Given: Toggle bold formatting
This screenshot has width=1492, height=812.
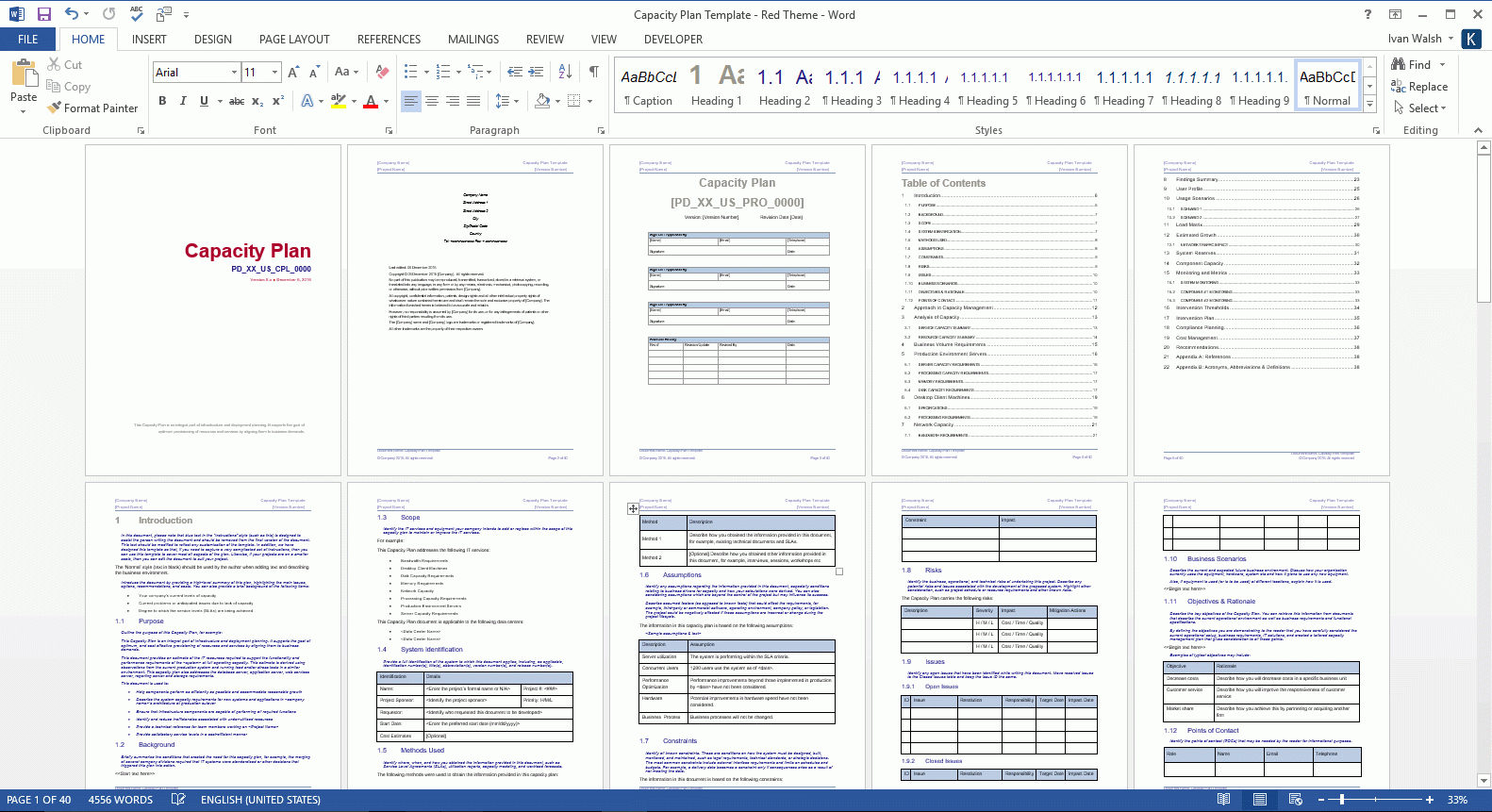Looking at the screenshot, I should 162,101.
